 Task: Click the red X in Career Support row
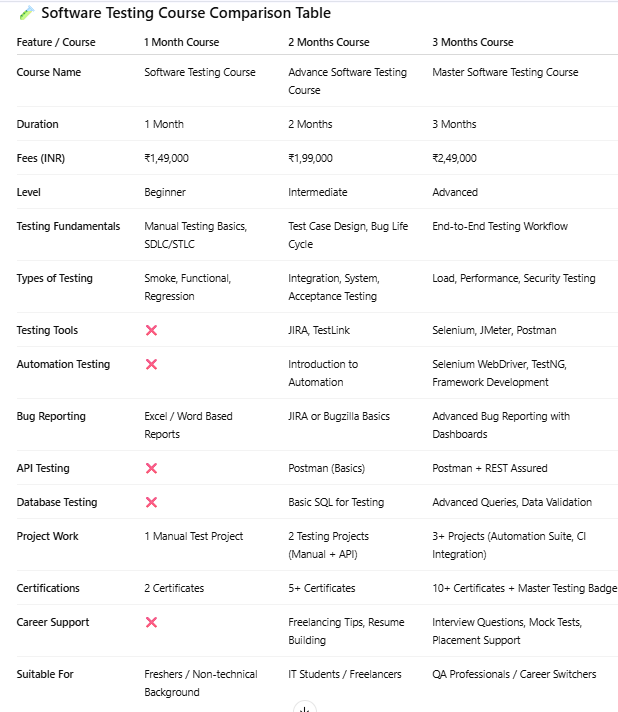click(x=151, y=622)
